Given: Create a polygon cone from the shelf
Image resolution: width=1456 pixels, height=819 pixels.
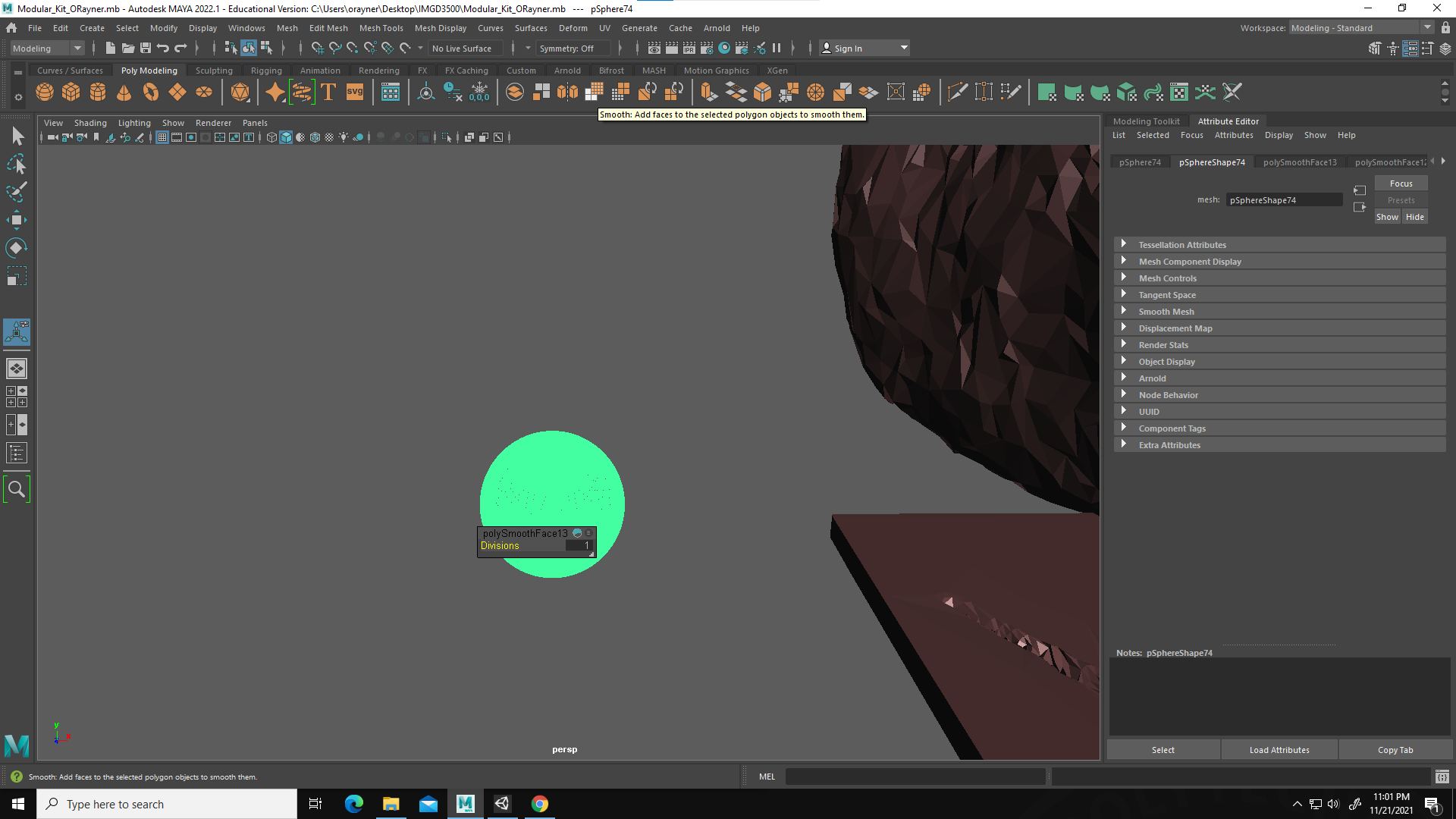Looking at the screenshot, I should click(124, 93).
